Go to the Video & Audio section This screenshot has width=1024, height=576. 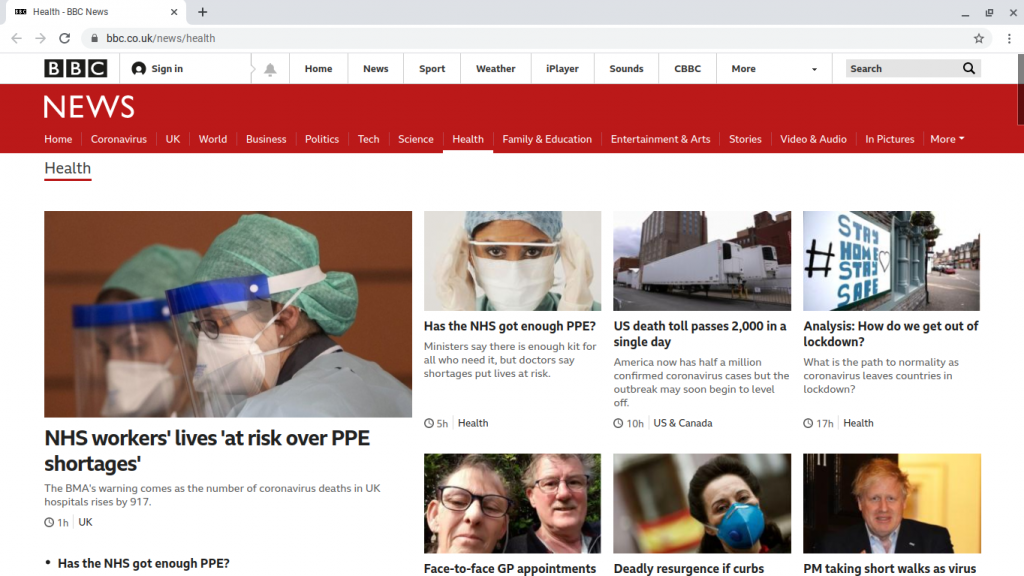click(813, 139)
